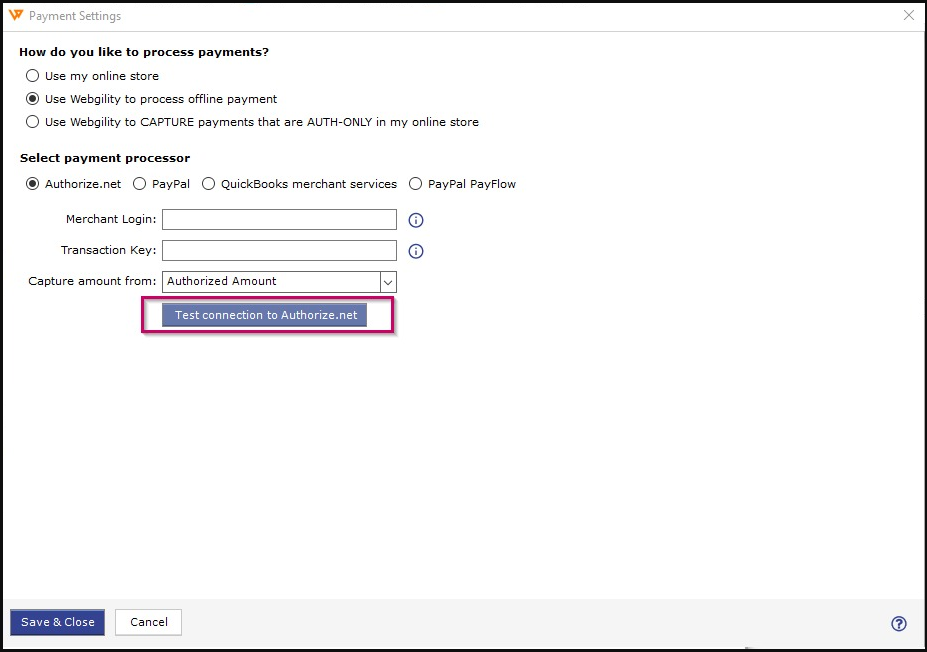Select Authorize.net payment processor
The width and height of the screenshot is (927, 652).
pos(33,184)
